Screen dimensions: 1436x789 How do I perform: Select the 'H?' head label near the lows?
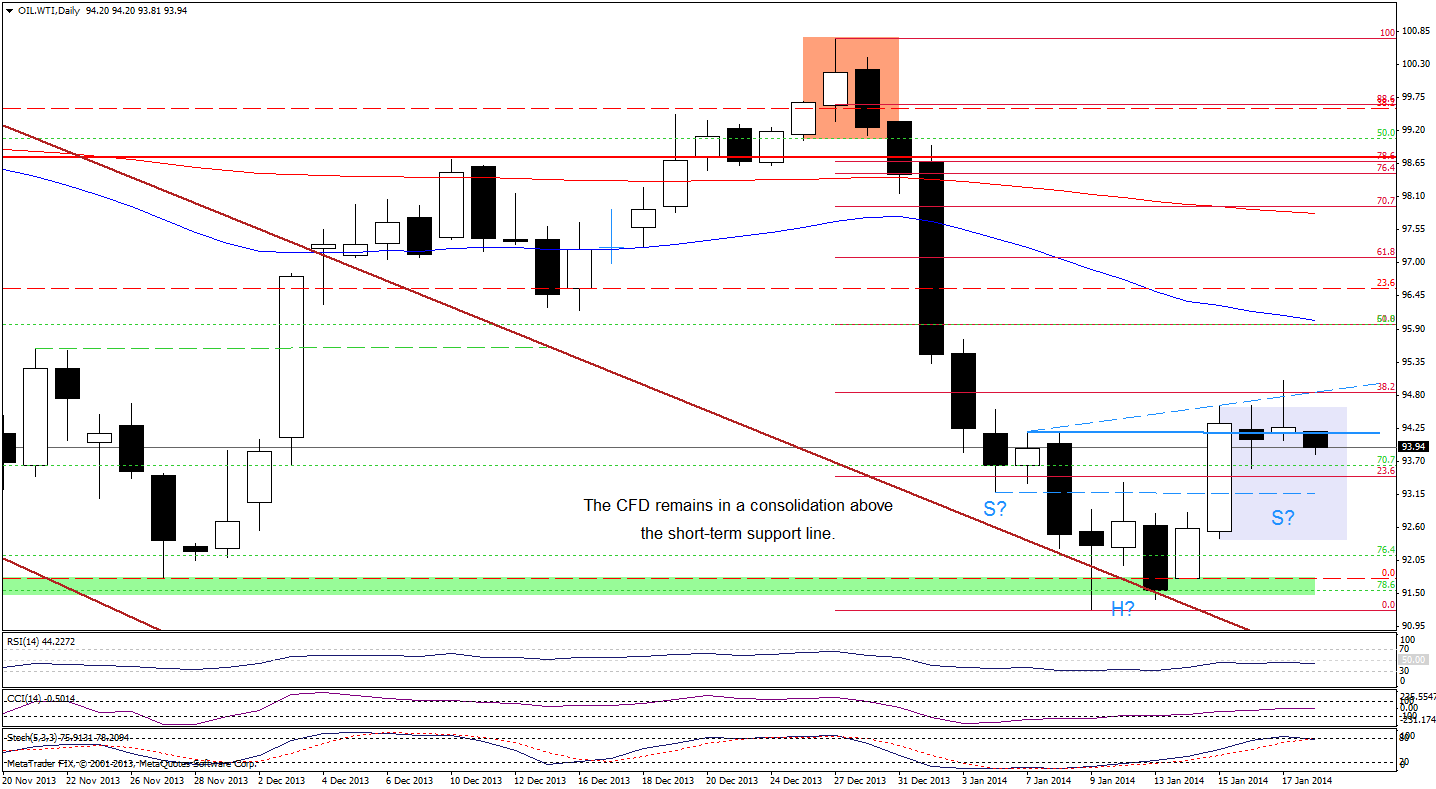click(1123, 608)
